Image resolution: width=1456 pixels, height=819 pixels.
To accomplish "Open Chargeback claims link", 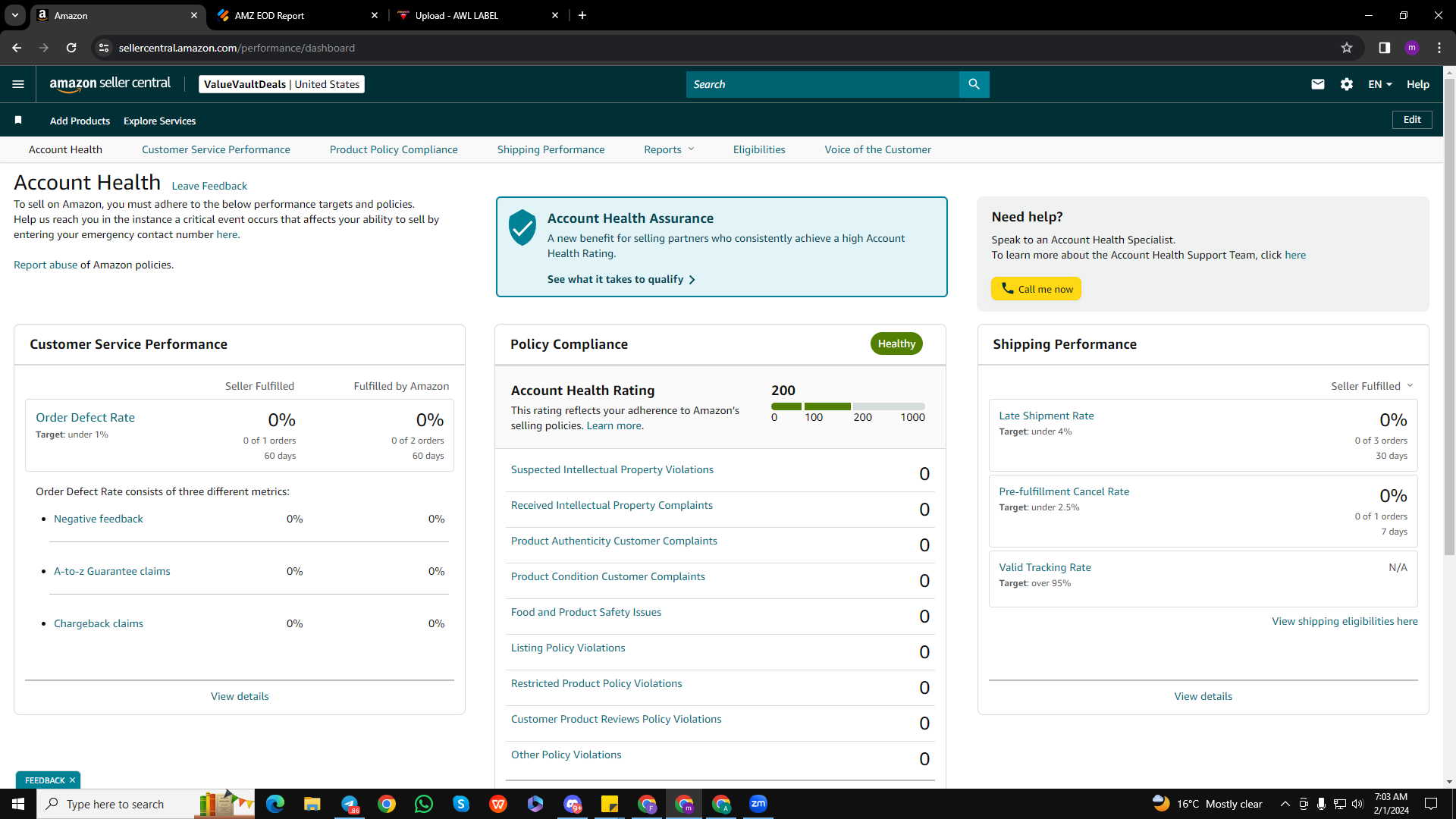I will 99,623.
